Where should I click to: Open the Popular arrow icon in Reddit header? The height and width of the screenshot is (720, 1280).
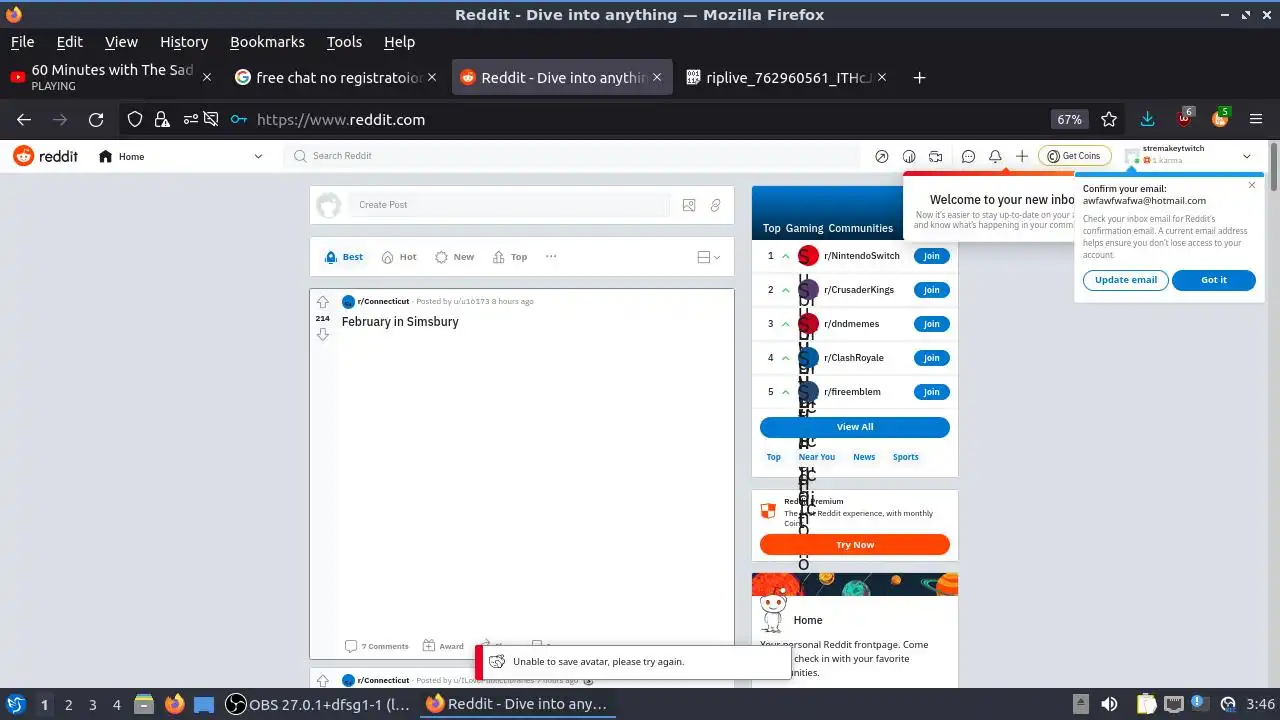[x=881, y=156]
